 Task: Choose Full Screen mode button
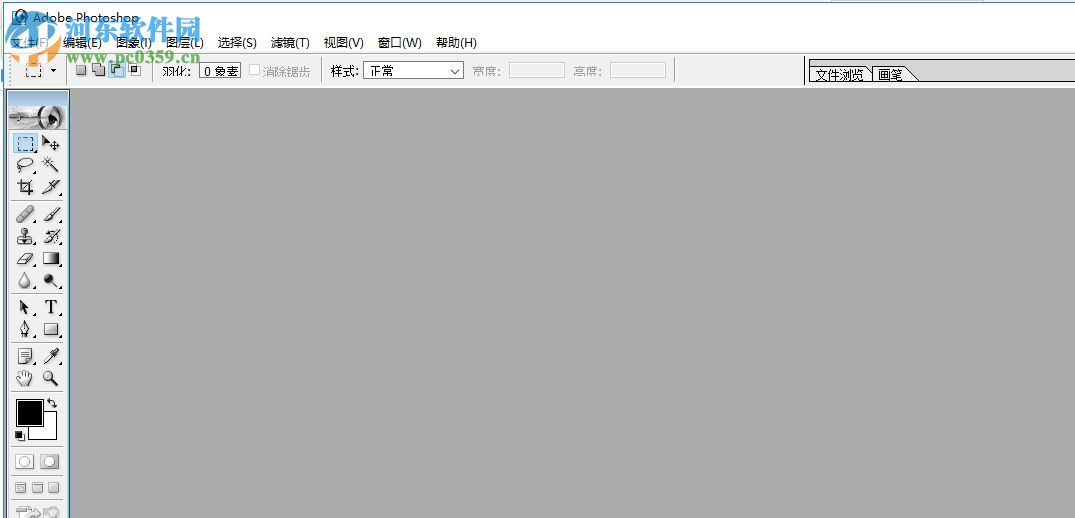click(53, 488)
